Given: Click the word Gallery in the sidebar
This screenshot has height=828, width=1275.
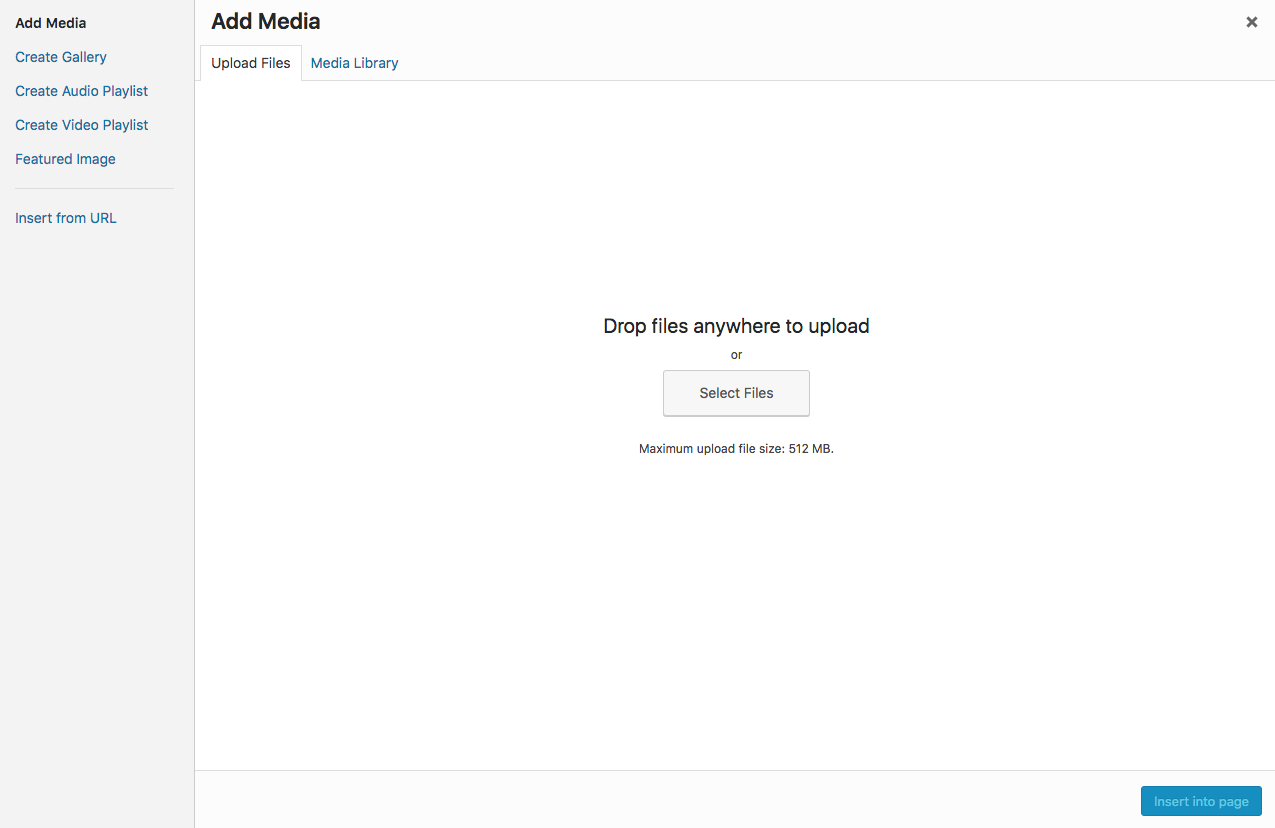Looking at the screenshot, I should pyautogui.click(x=83, y=57).
